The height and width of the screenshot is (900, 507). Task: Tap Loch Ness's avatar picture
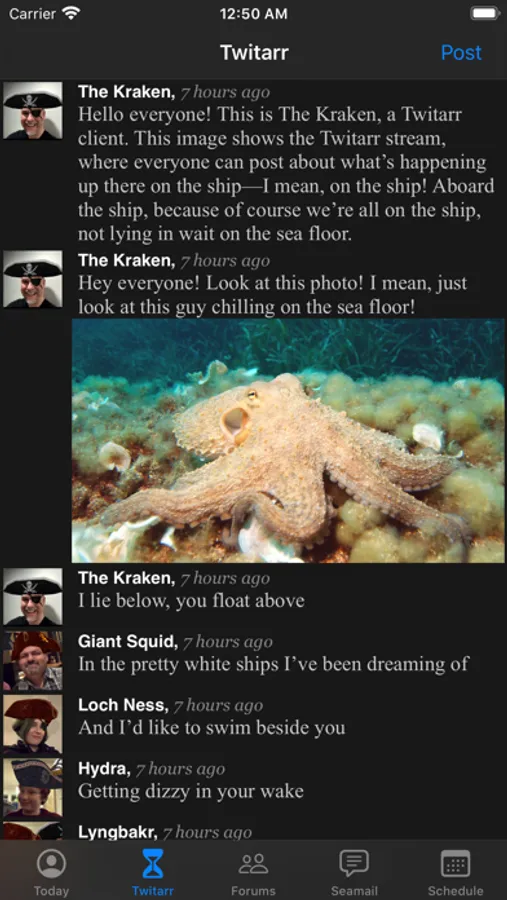pyautogui.click(x=33, y=724)
